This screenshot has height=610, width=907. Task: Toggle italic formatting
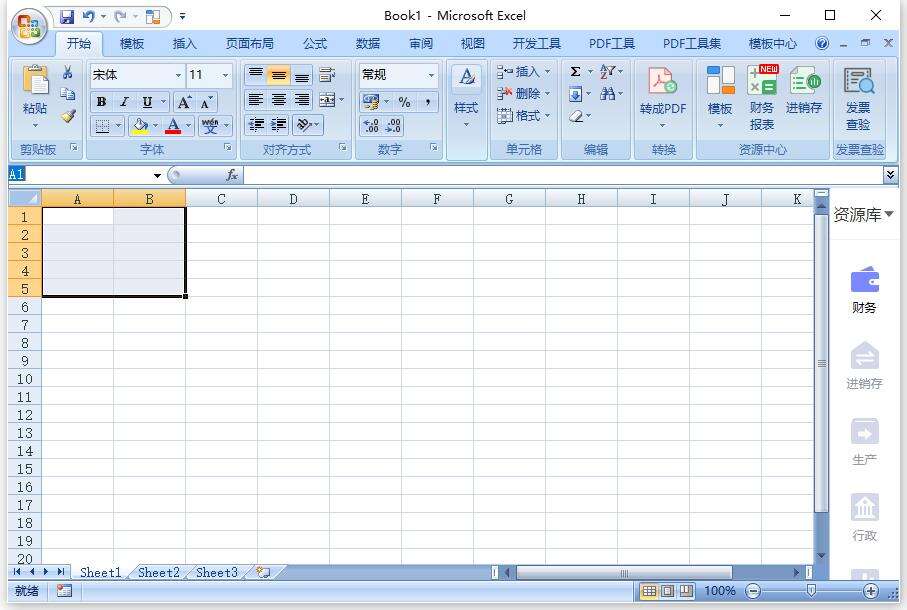[x=124, y=102]
